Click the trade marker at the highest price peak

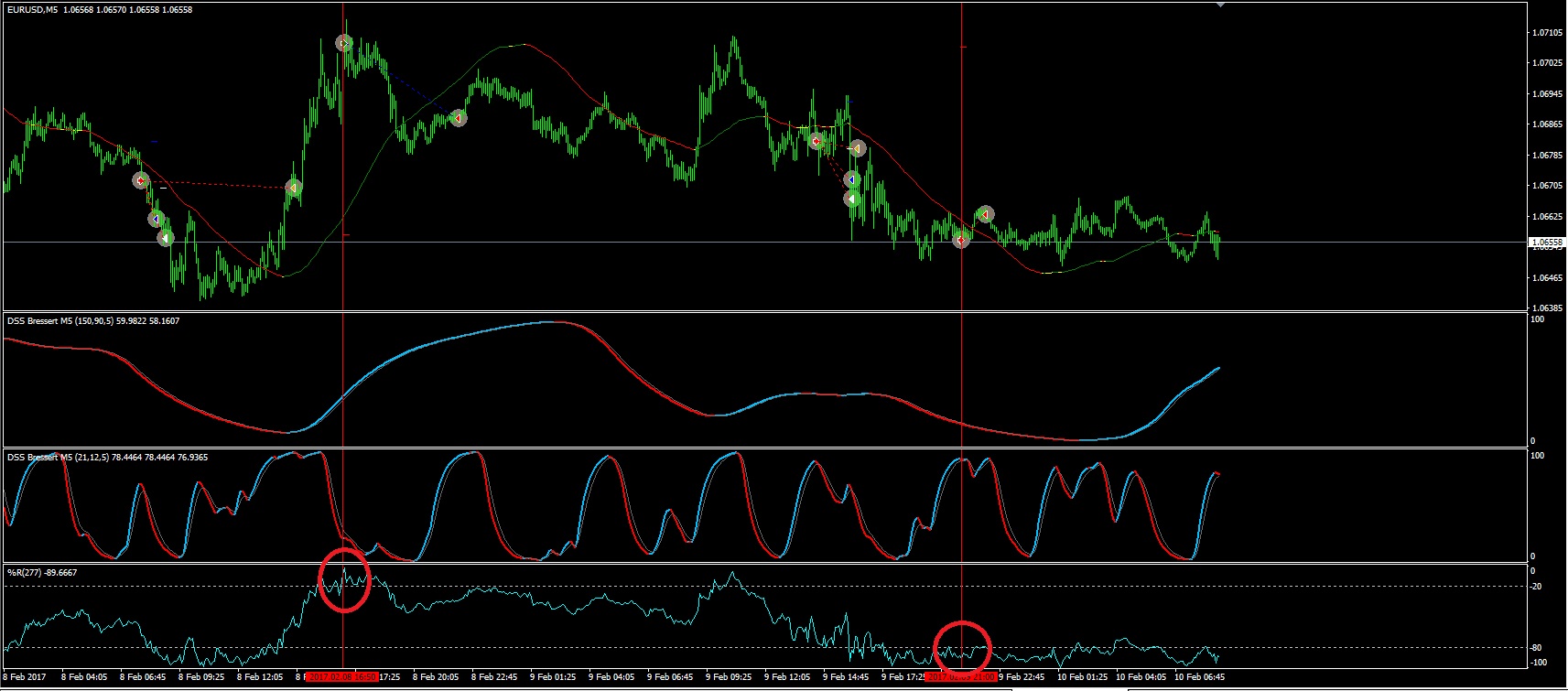pyautogui.click(x=344, y=43)
